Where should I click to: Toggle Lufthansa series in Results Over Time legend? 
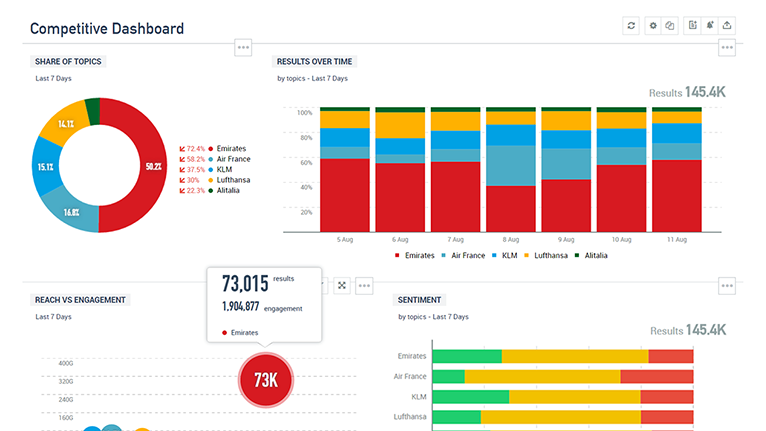pos(546,256)
